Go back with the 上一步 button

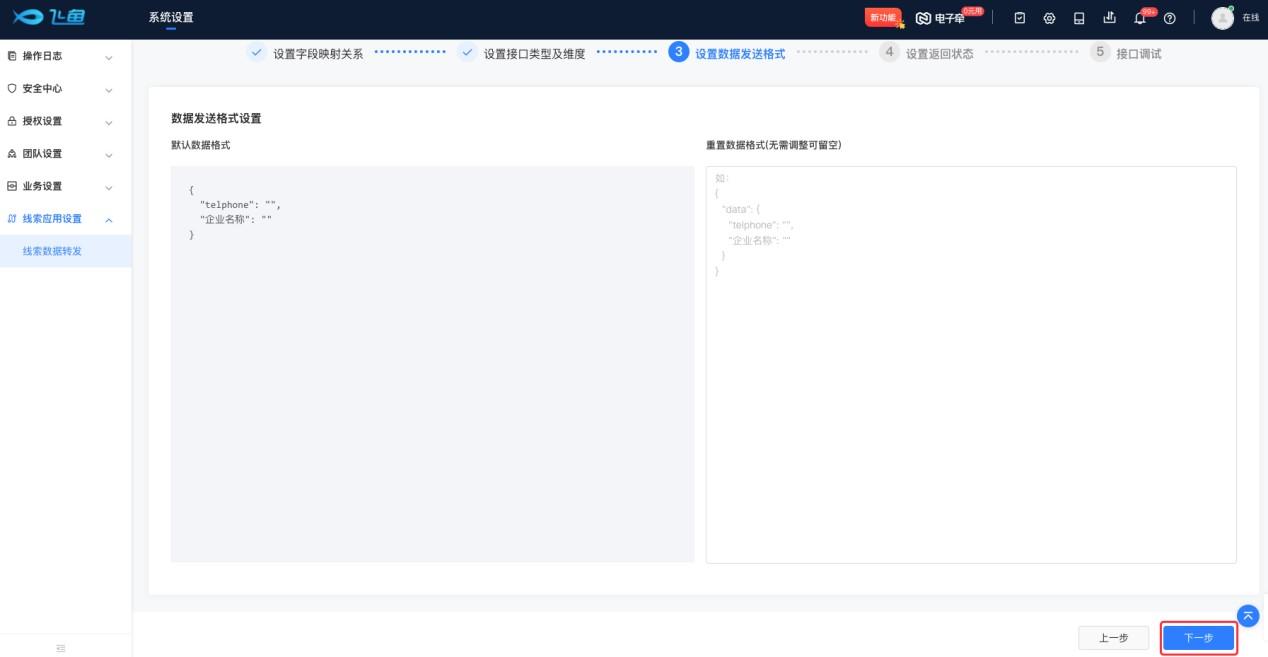click(1113, 638)
